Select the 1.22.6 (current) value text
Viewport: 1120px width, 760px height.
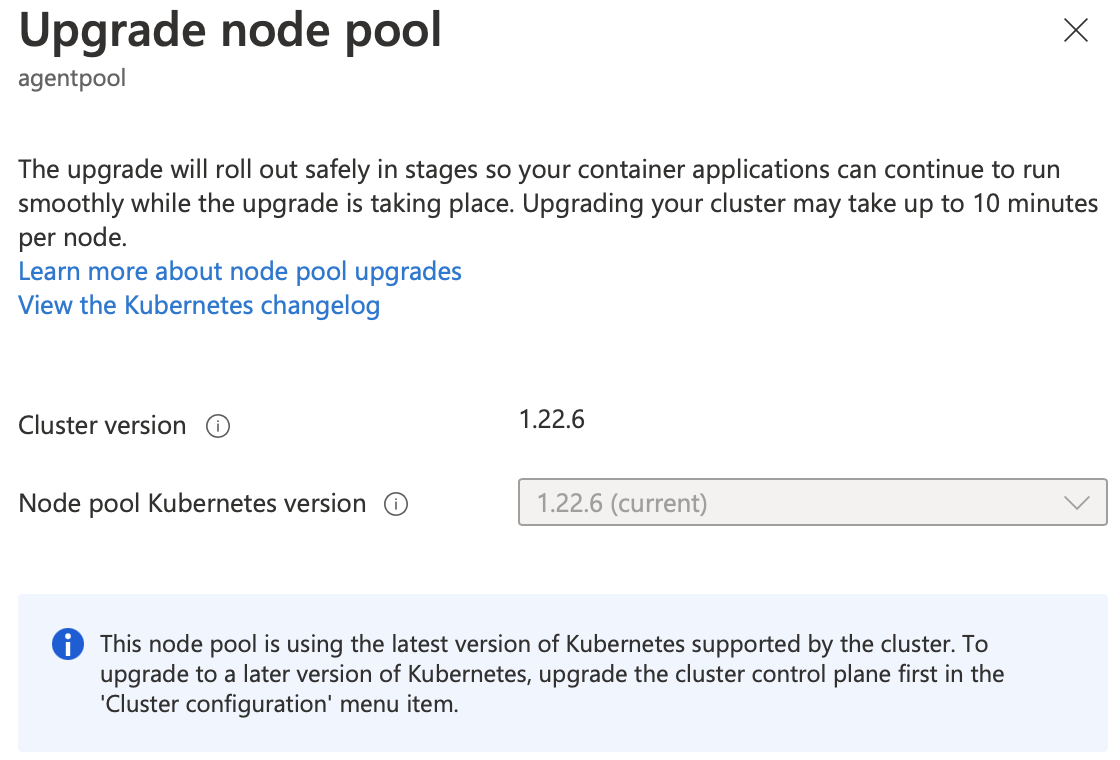(x=622, y=503)
